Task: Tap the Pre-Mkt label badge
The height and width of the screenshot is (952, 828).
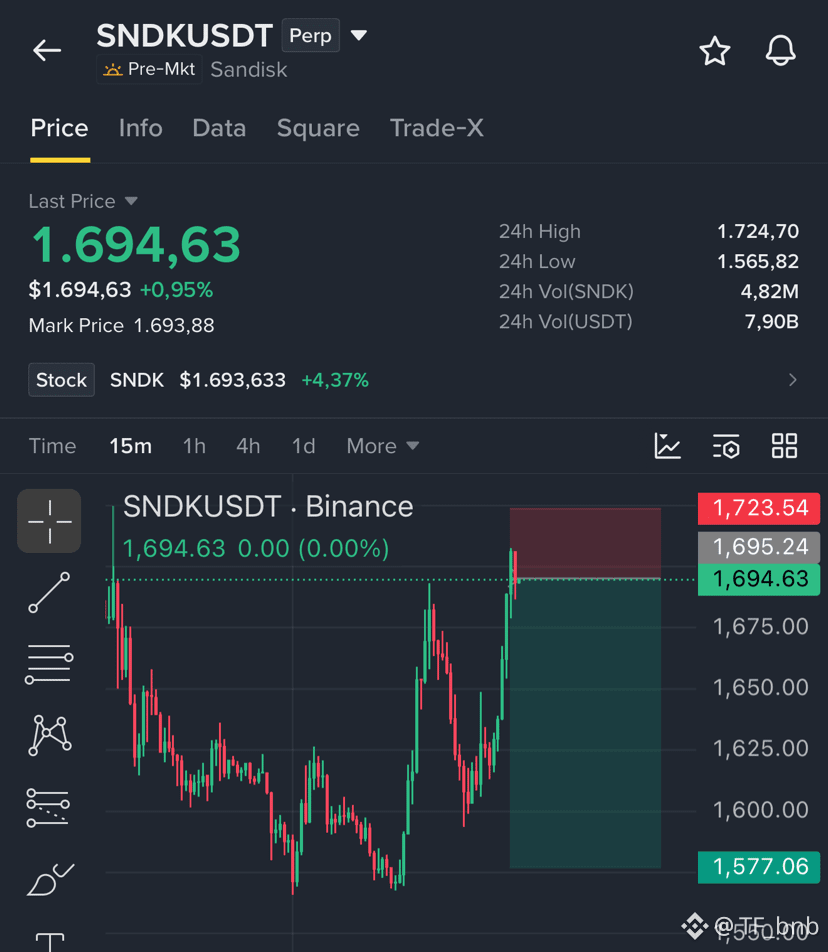Action: click(149, 69)
